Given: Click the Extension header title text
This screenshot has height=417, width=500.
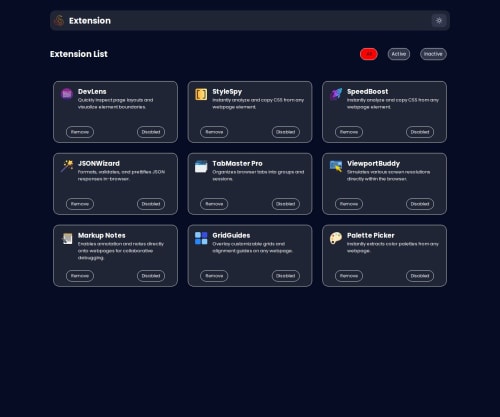Looking at the screenshot, I should pos(90,21).
